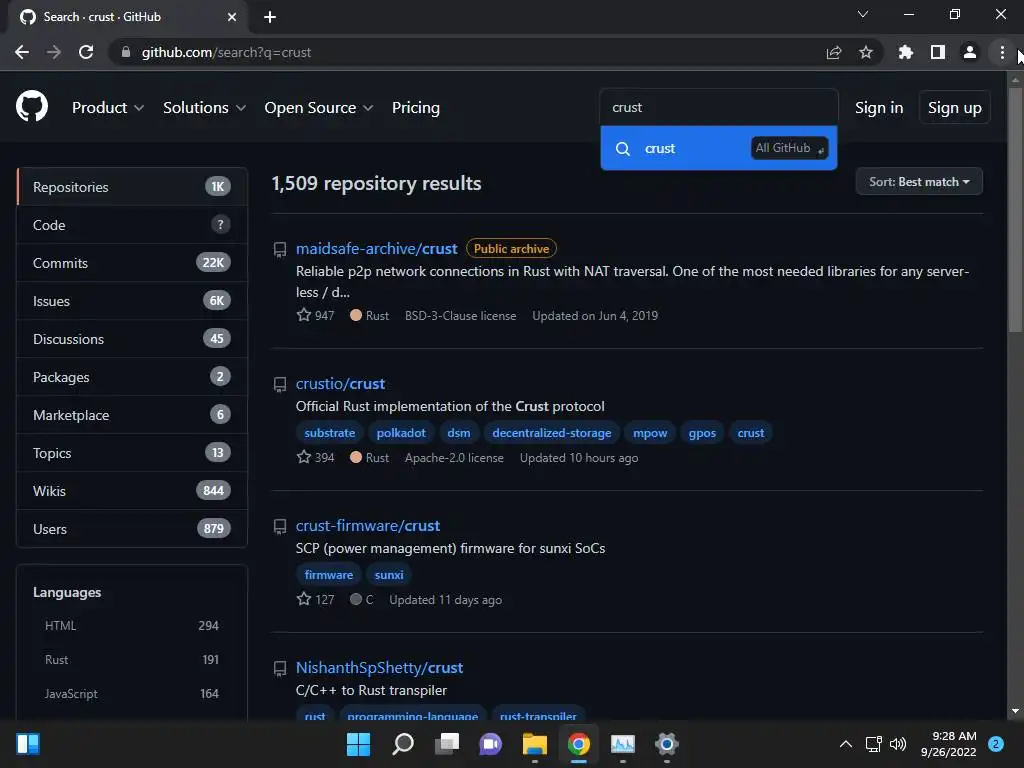
Task: Select the Discussions filter
Action: click(x=132, y=339)
